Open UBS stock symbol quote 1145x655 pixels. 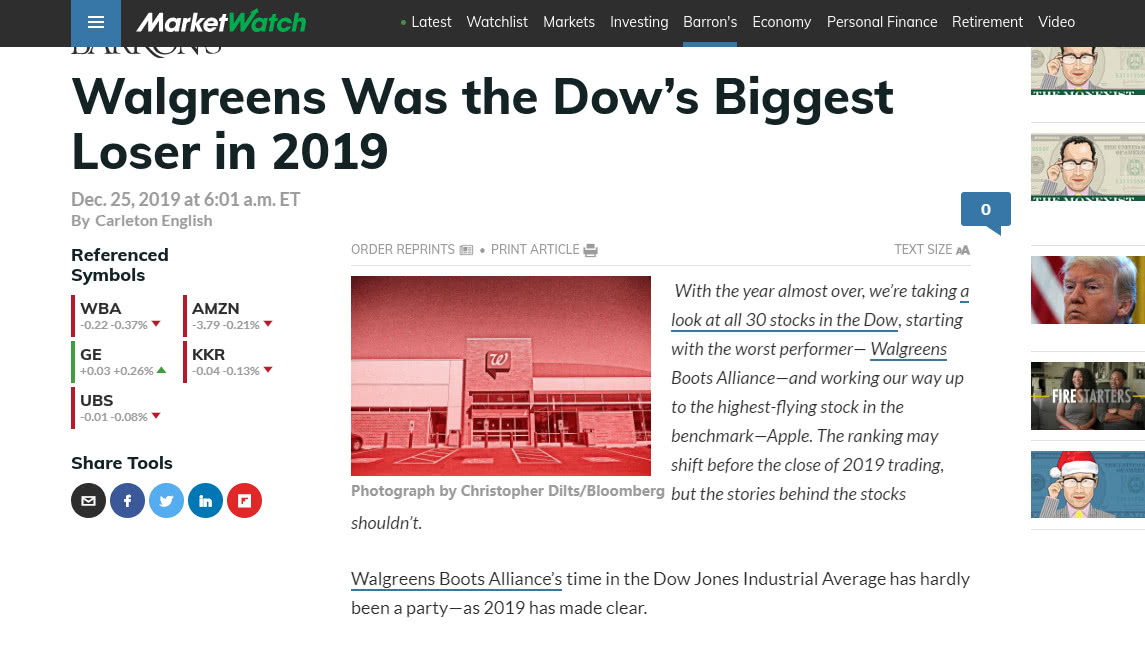(x=96, y=401)
